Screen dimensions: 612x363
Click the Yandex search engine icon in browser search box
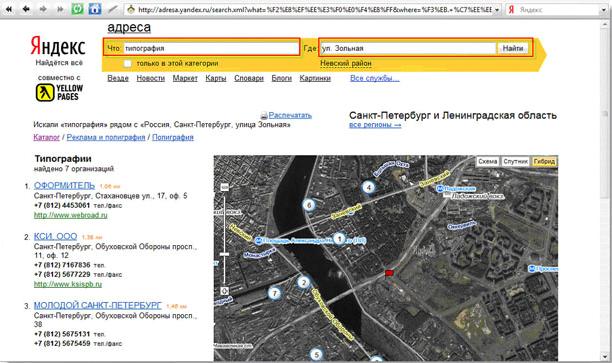(511, 10)
